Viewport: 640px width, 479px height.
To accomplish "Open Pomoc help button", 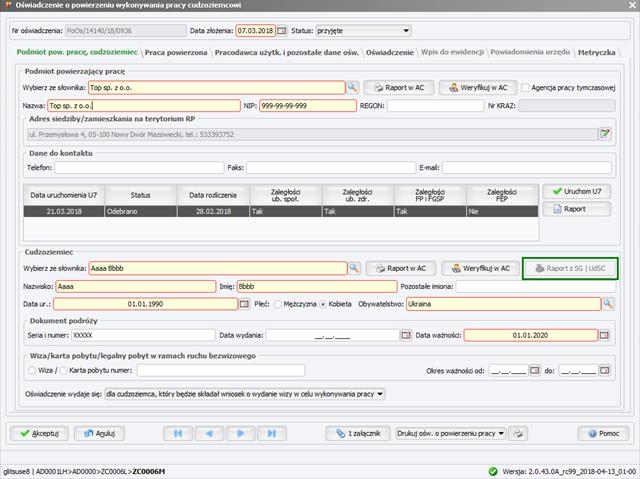I will tap(603, 433).
